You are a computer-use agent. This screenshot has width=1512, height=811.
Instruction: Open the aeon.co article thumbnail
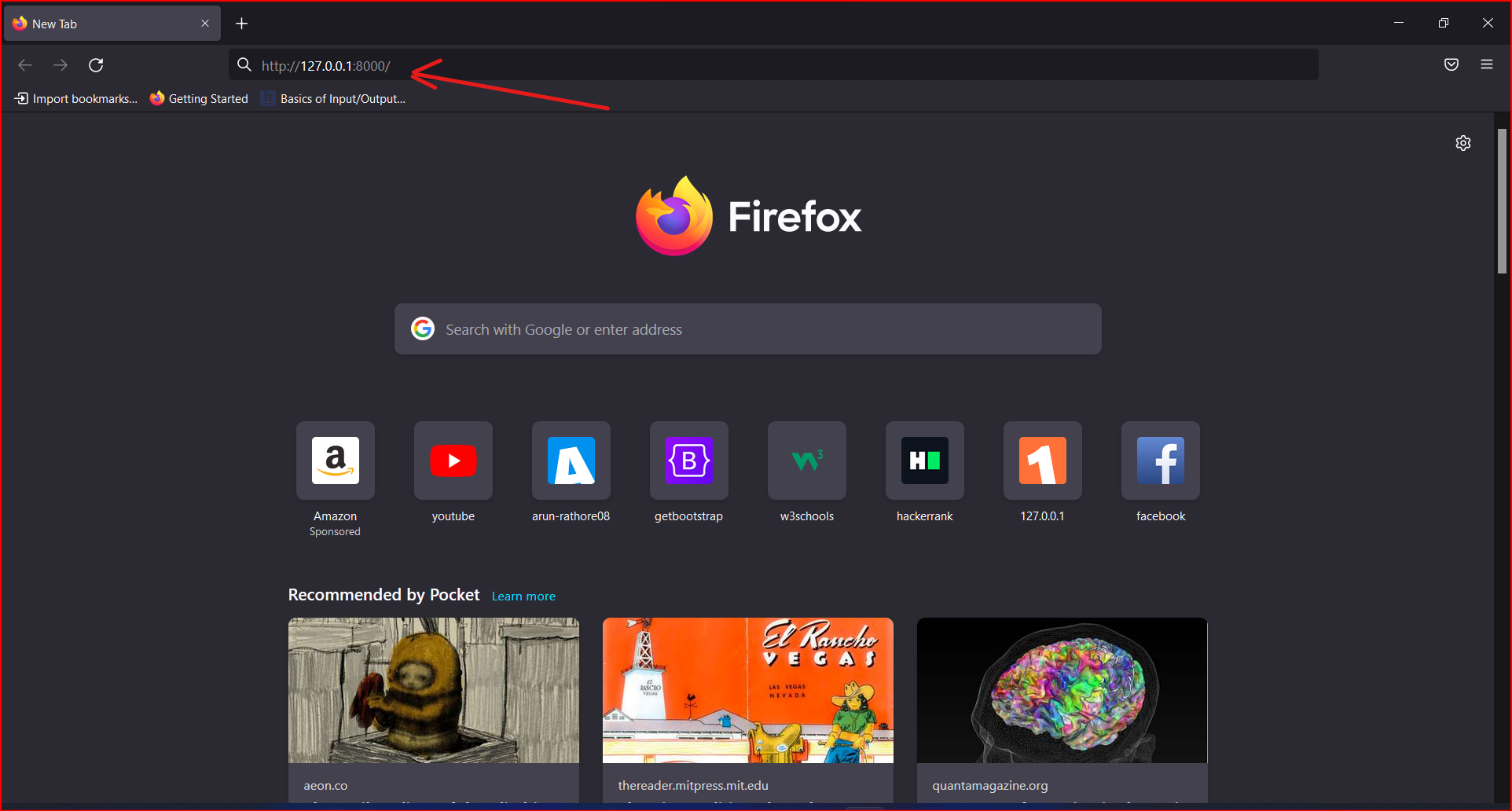pos(434,690)
